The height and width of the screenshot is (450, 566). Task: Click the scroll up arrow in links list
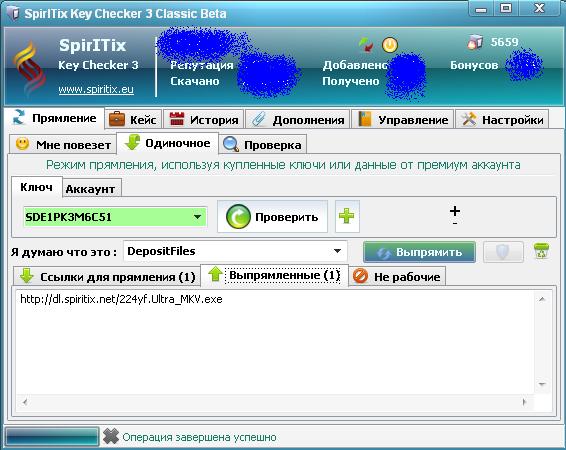(542, 299)
